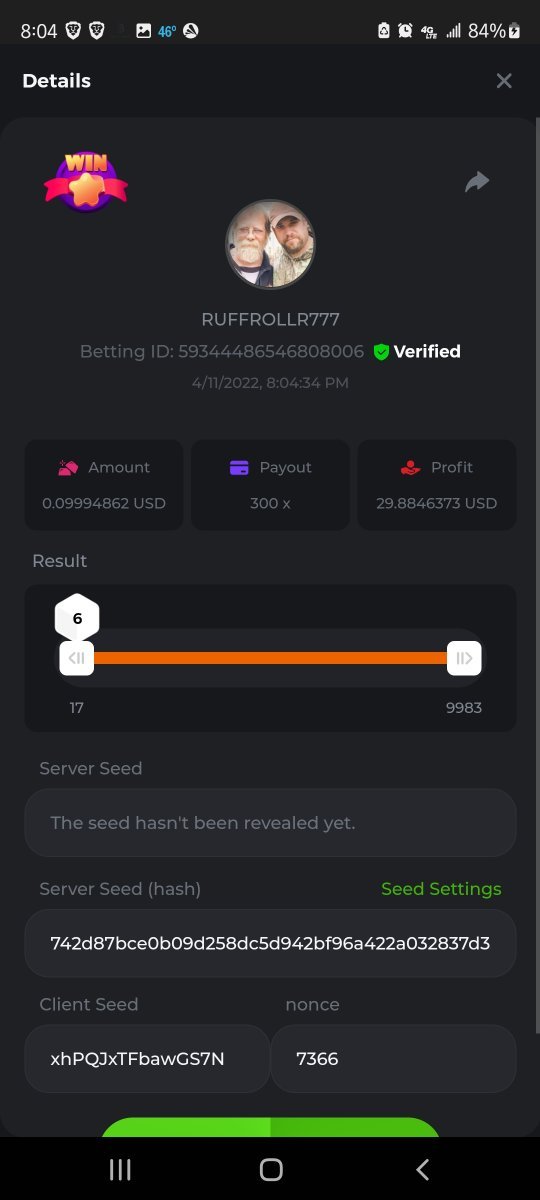The width and height of the screenshot is (540, 1200).
Task: Tap the Amount dice icon
Action: [68, 467]
